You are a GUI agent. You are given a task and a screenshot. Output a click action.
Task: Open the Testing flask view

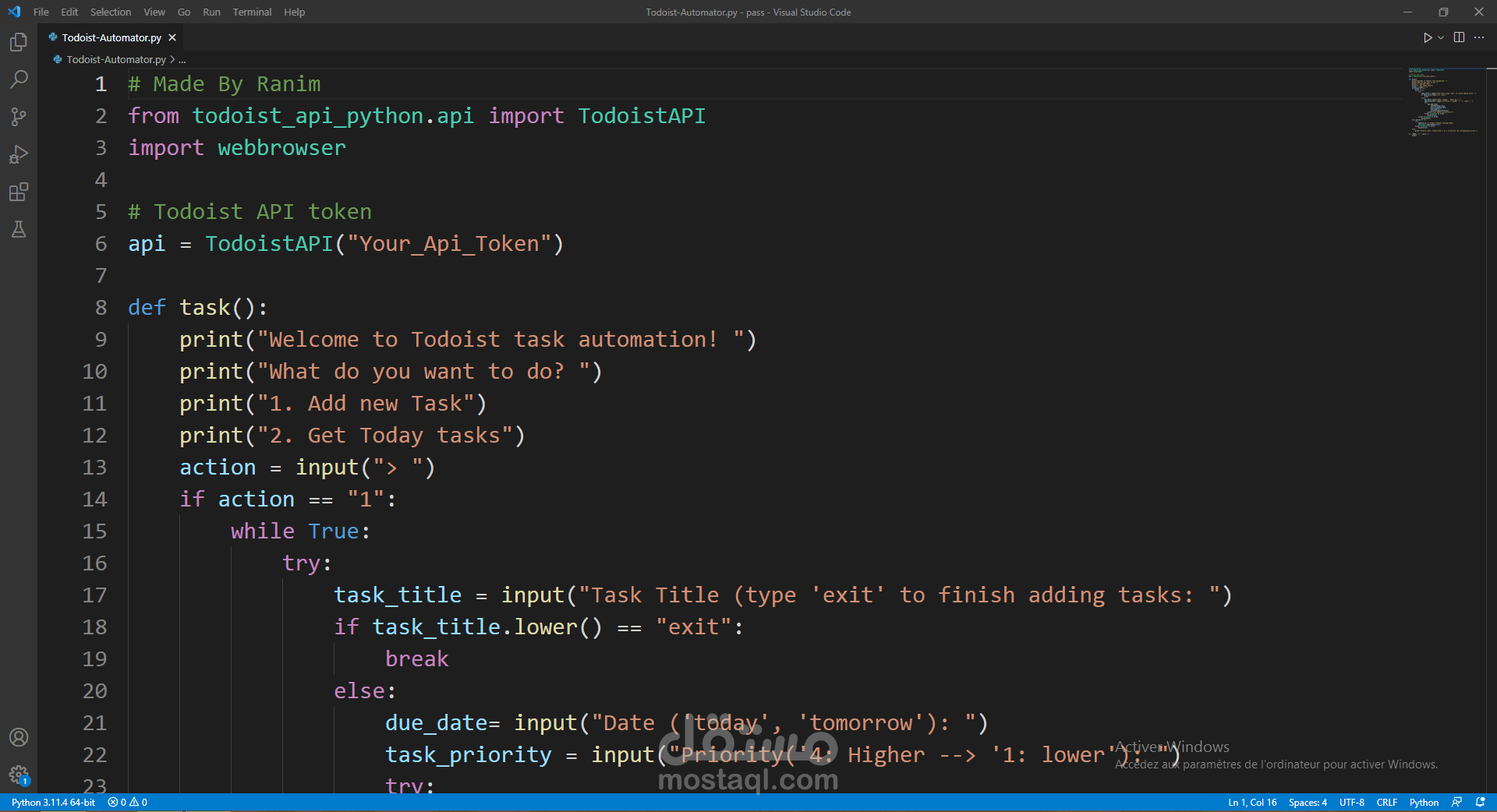pos(19,229)
